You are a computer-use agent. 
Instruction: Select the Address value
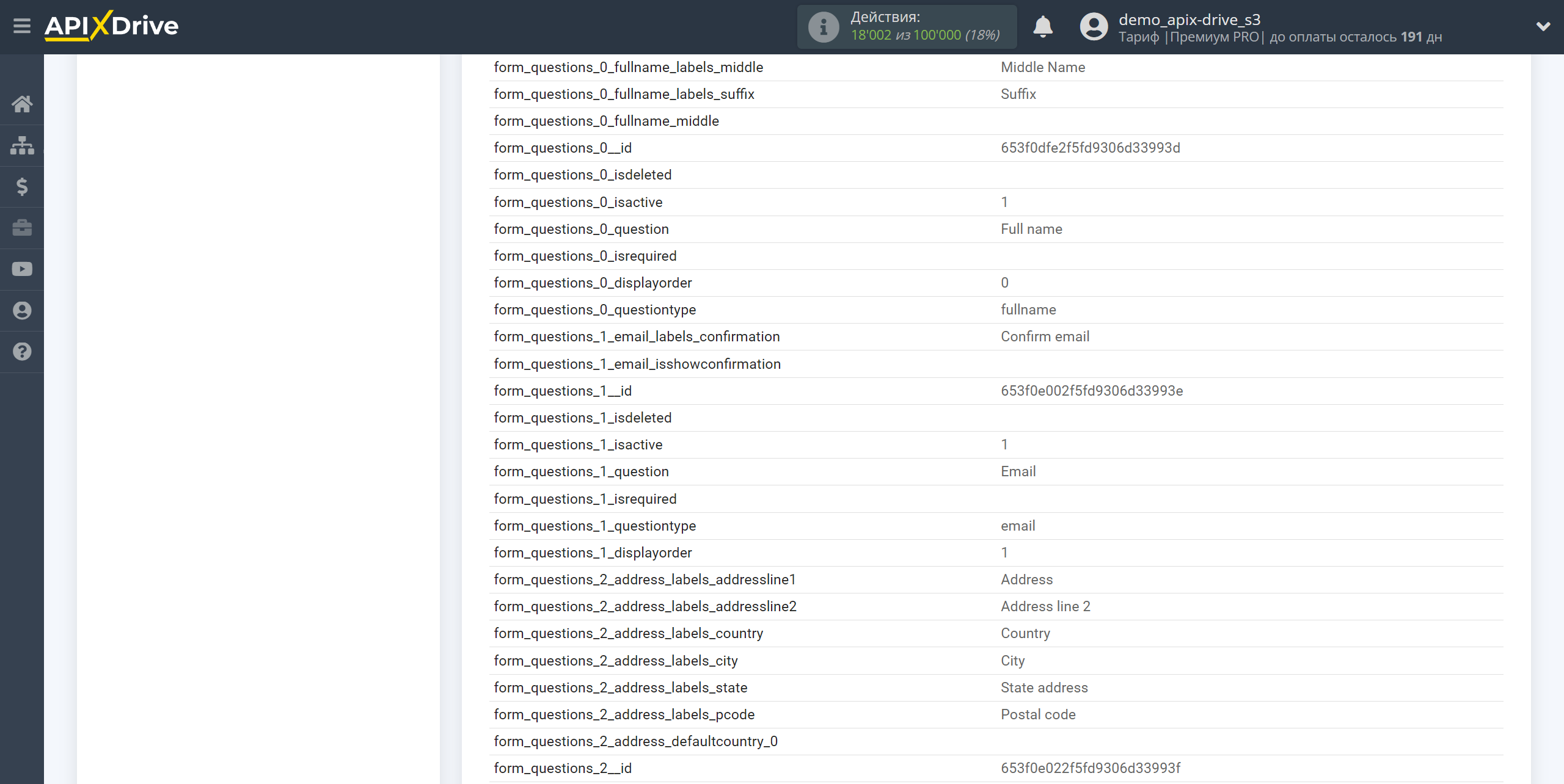pos(1026,579)
